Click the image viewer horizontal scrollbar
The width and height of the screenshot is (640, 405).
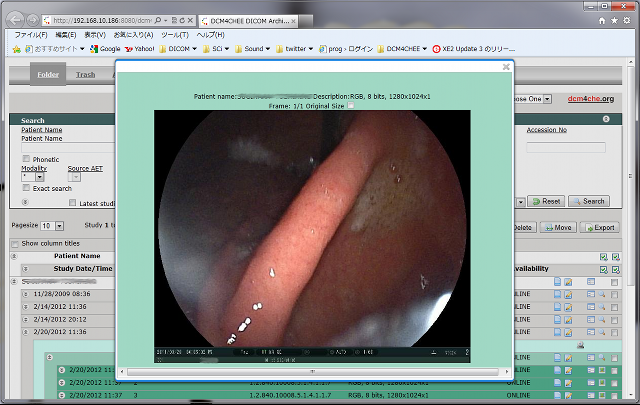pos(313,372)
